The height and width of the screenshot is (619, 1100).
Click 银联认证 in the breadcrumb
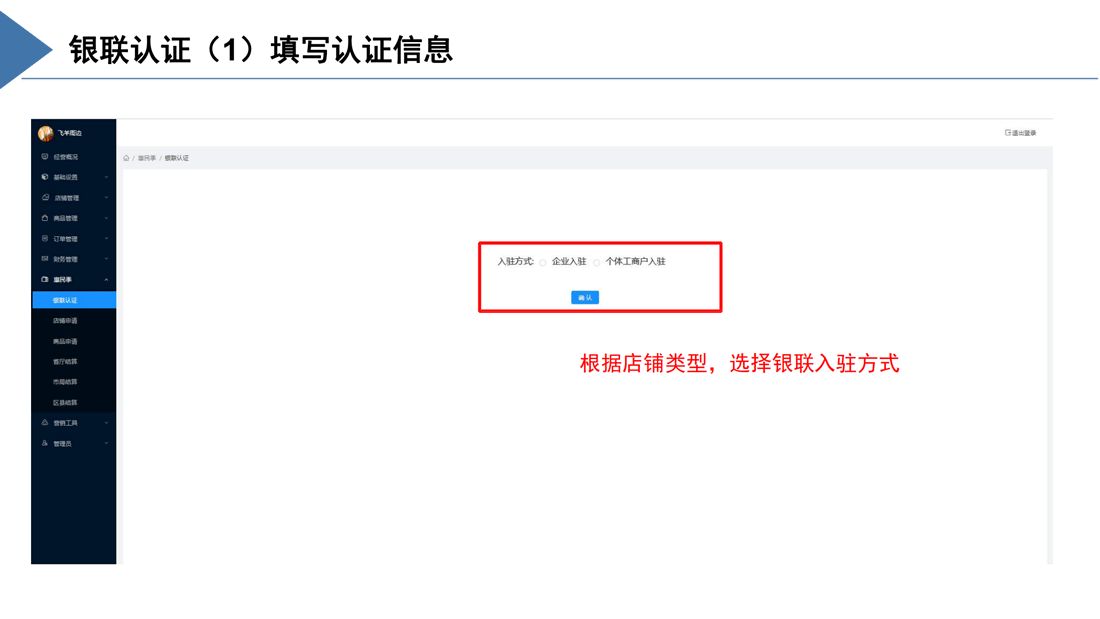click(177, 158)
